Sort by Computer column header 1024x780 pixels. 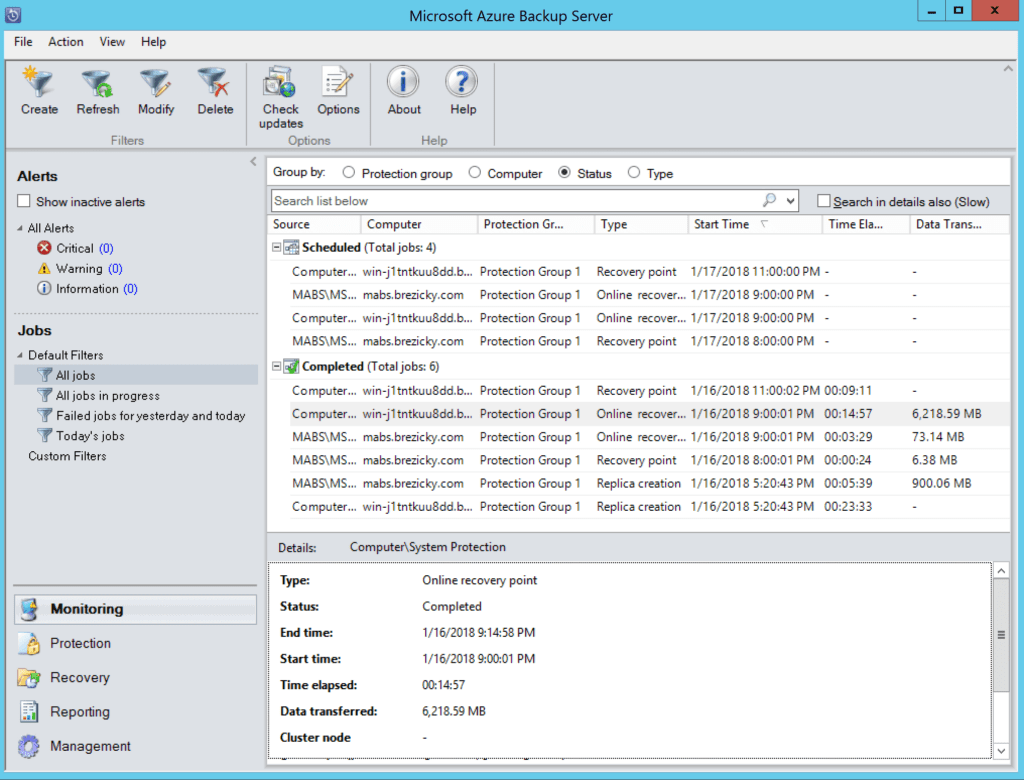pos(419,224)
